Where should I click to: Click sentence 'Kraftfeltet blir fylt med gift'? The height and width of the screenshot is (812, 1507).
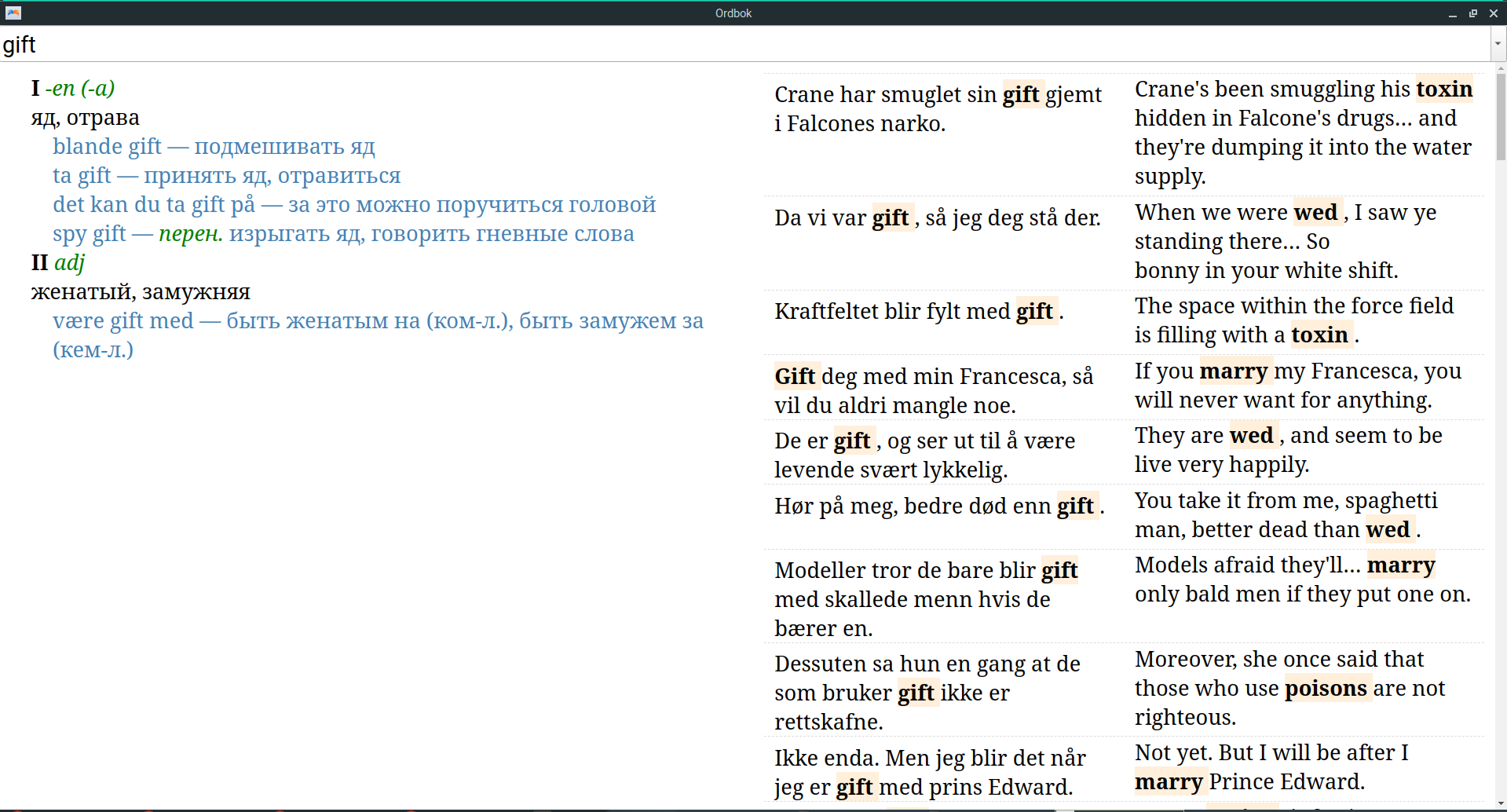919,311
